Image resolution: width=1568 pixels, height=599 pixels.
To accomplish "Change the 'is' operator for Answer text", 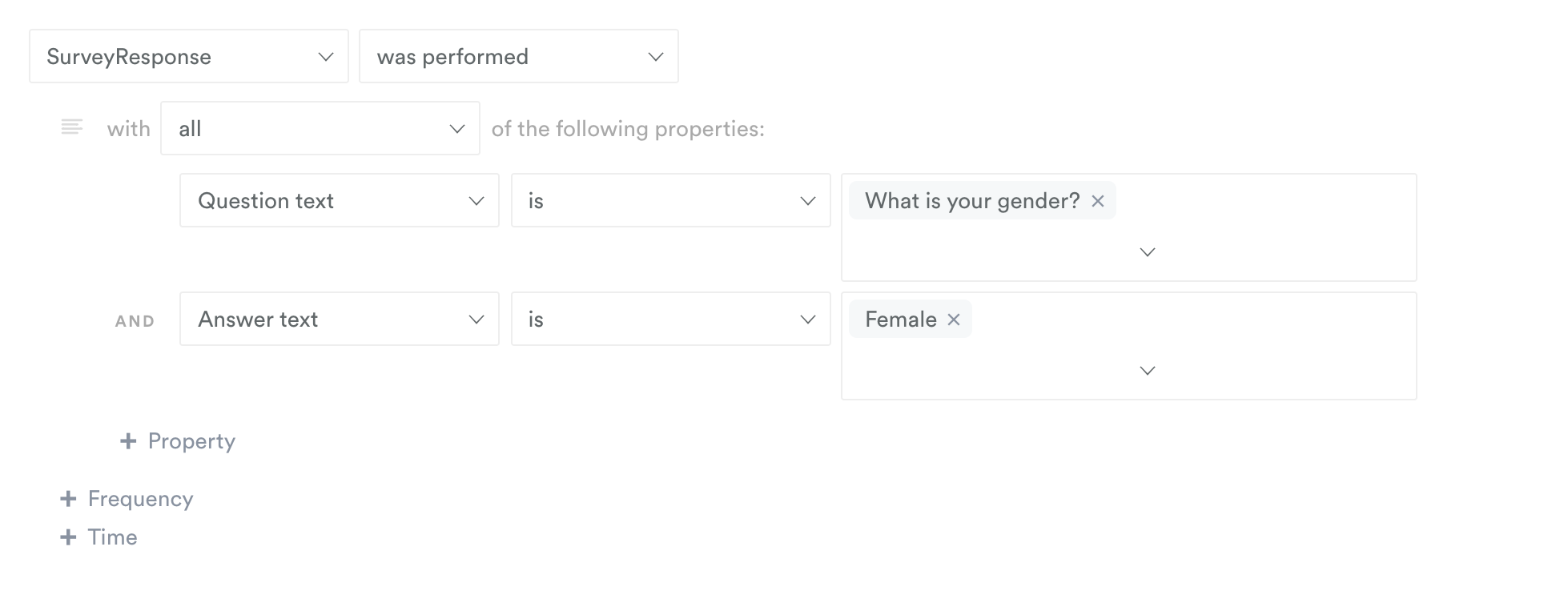I will (671, 319).
